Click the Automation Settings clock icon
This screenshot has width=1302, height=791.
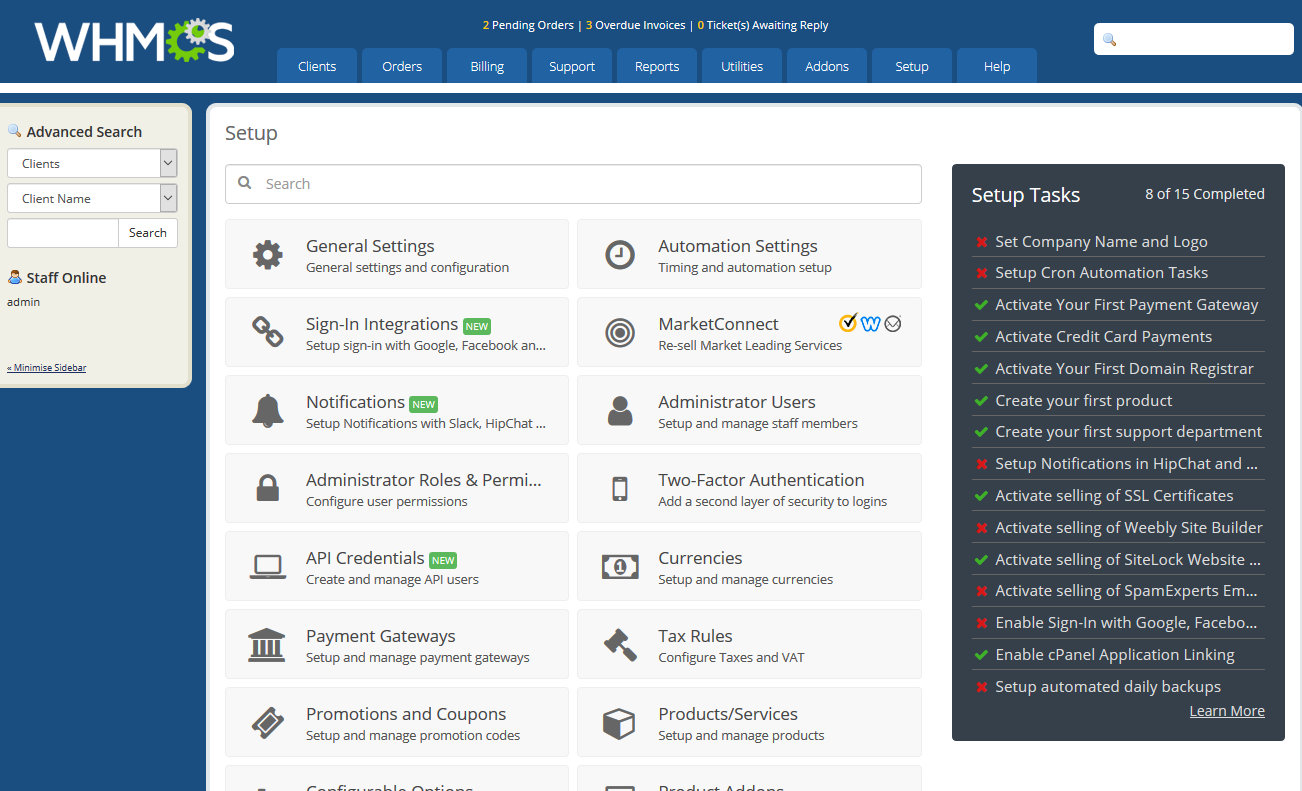[x=620, y=255]
